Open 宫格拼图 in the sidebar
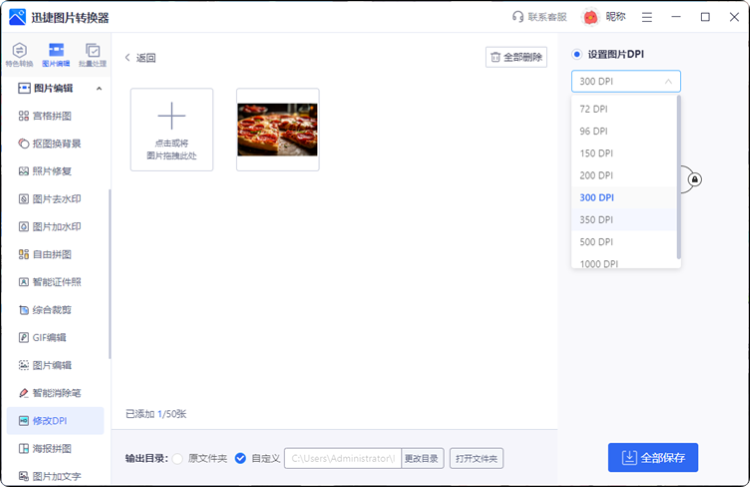 (52, 116)
